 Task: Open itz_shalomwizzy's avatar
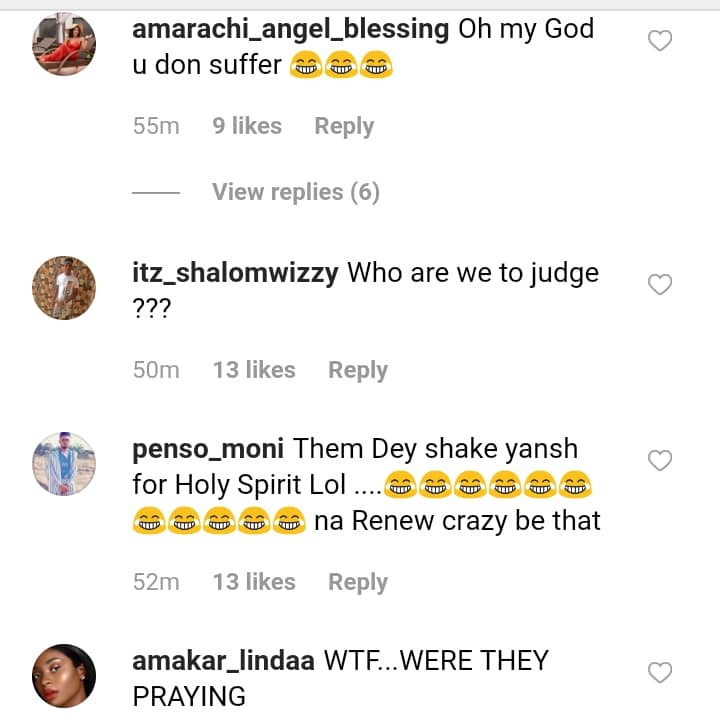point(64,288)
